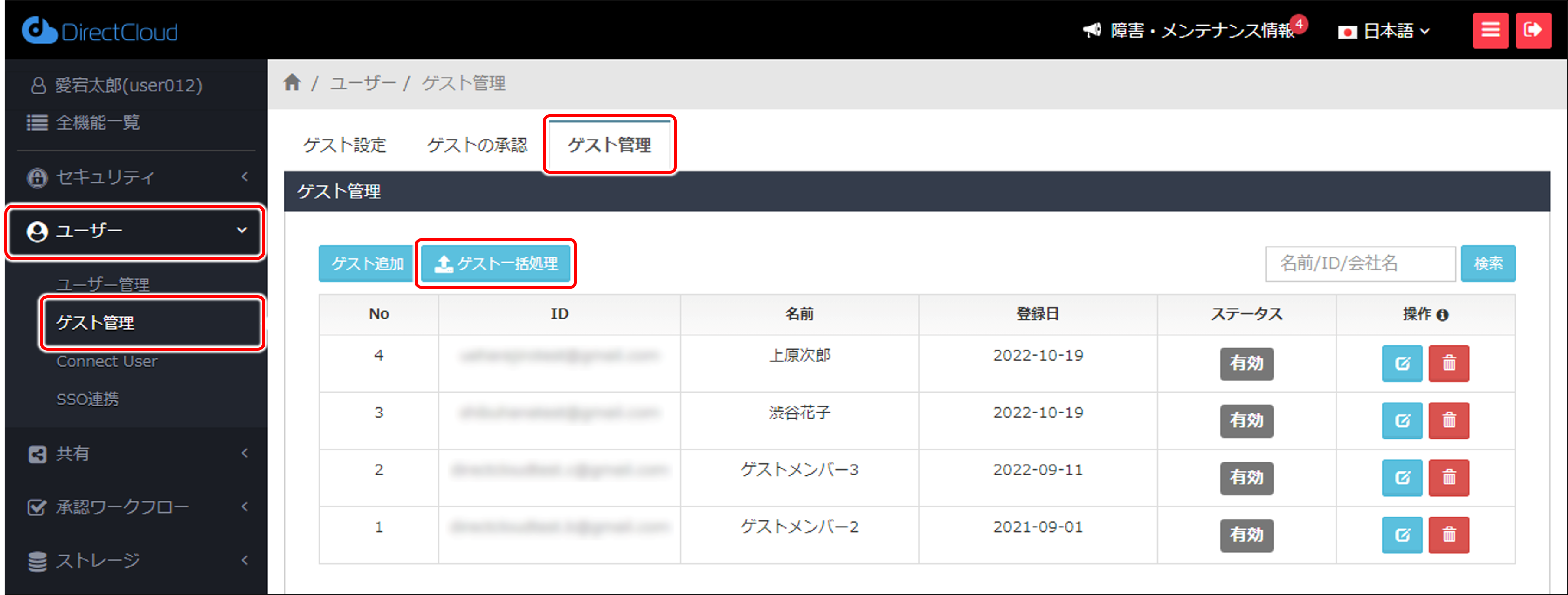
Task: Click the info icon beside 操作 header
Action: 1443,315
